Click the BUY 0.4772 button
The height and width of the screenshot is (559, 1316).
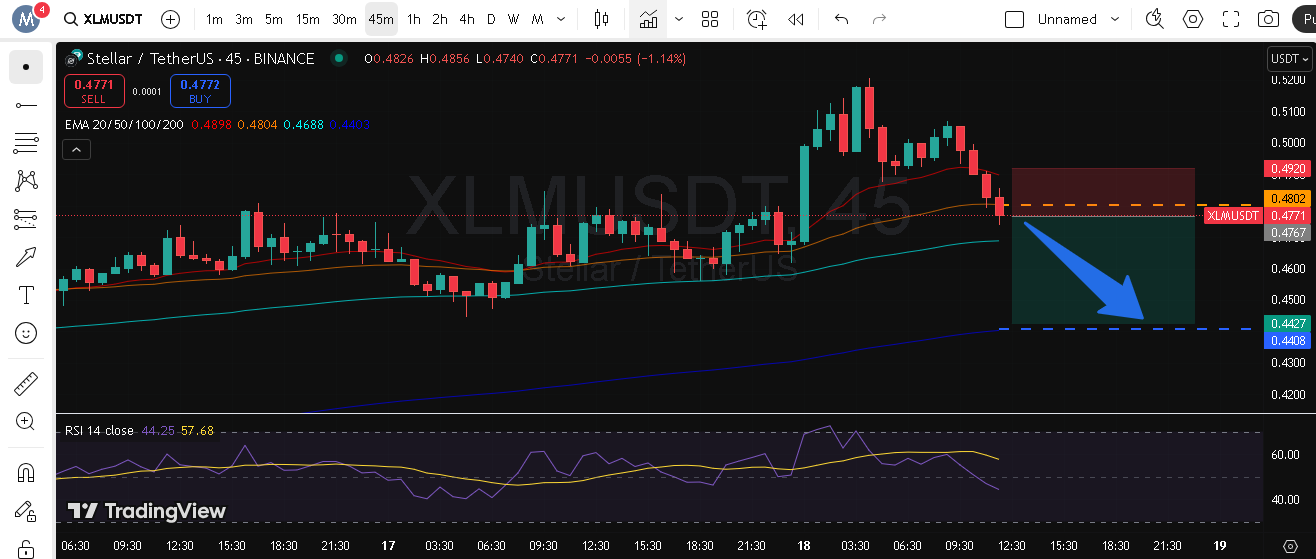pyautogui.click(x=200, y=91)
